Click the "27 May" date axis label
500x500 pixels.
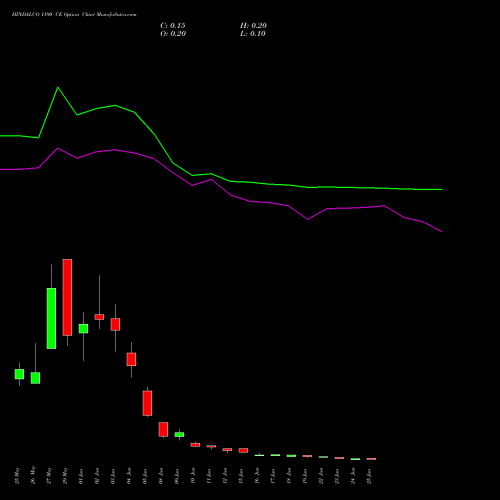point(49,476)
